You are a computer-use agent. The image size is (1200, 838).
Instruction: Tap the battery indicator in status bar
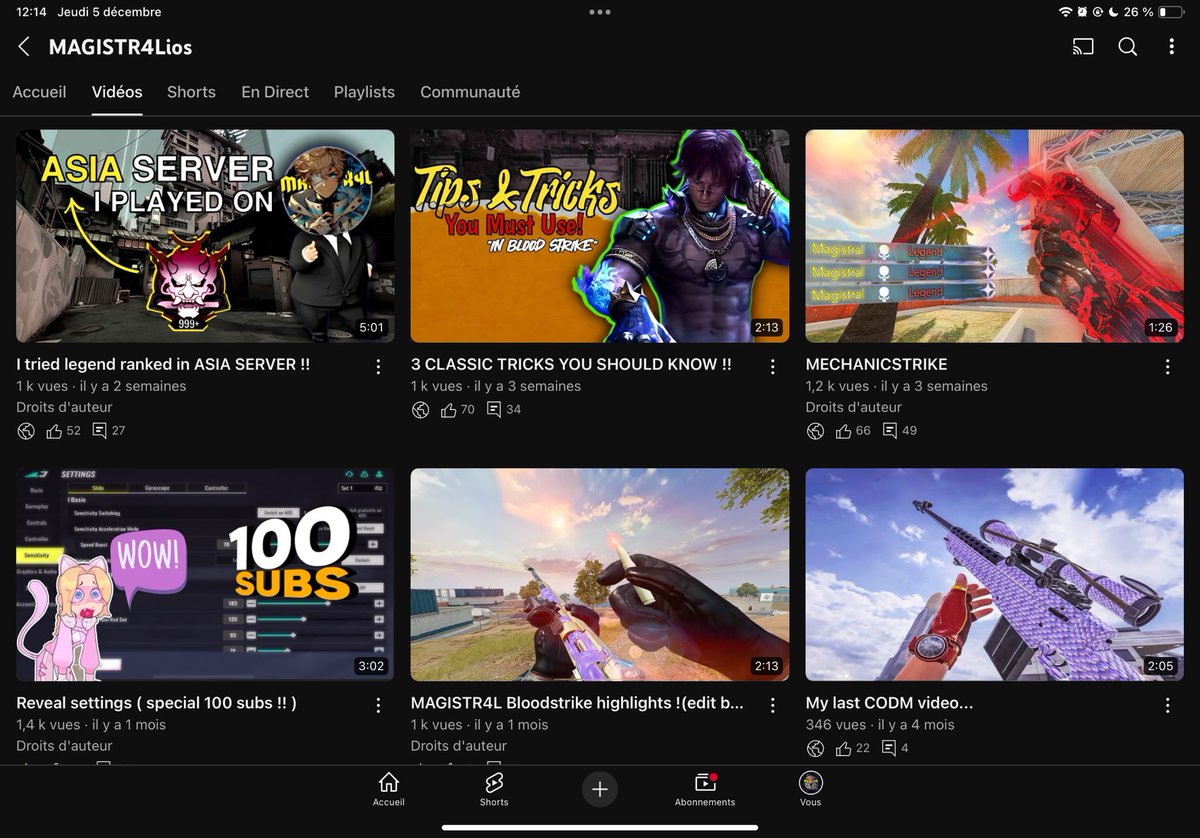coord(1170,12)
